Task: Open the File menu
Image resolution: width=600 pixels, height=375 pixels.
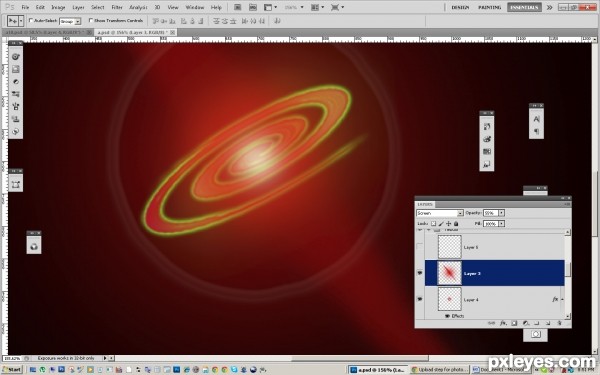Action: [25, 7]
